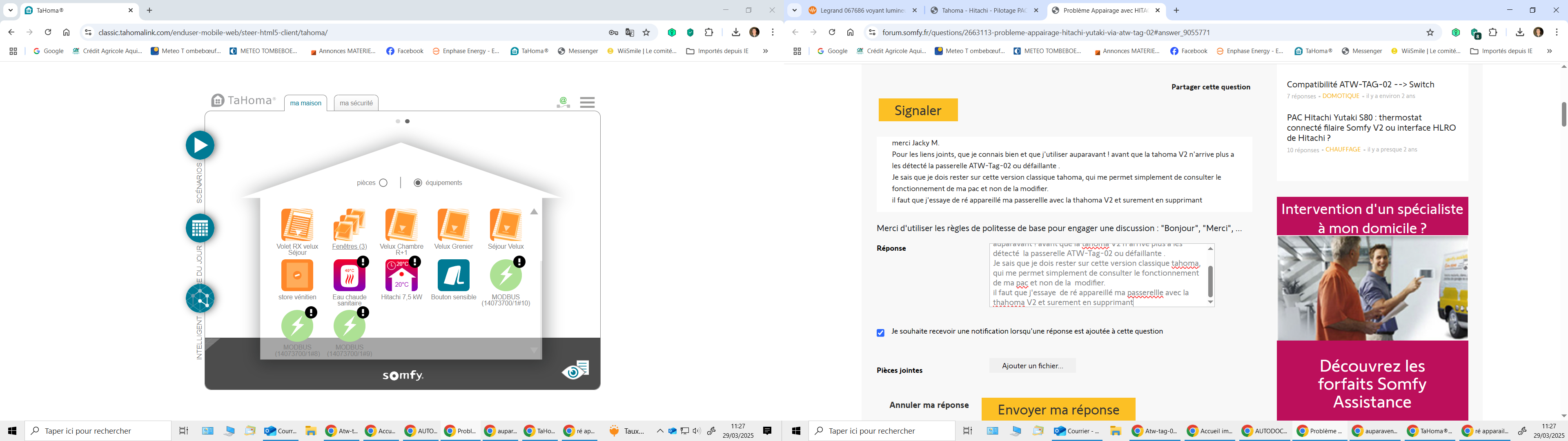Viewport: 1568px width, 441px height.
Task: Click the reply textarea scrollbar thumb
Action: coord(1210,281)
